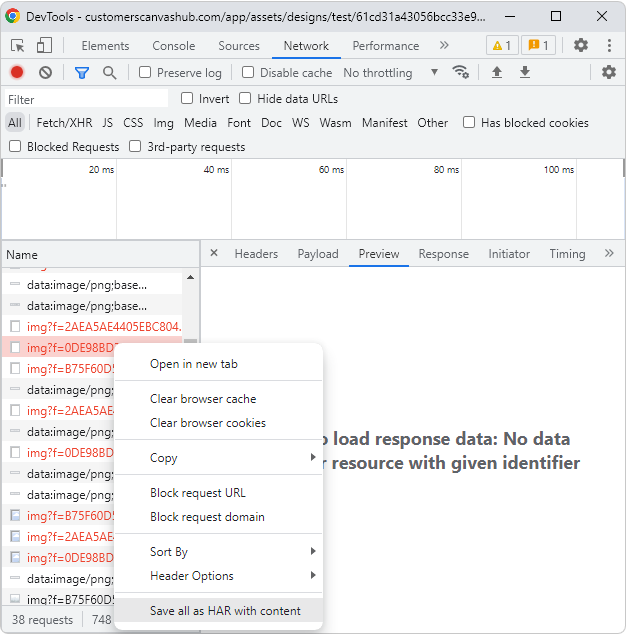This screenshot has width=626, height=634.
Task: Filter requests by Img type
Action: (x=163, y=123)
